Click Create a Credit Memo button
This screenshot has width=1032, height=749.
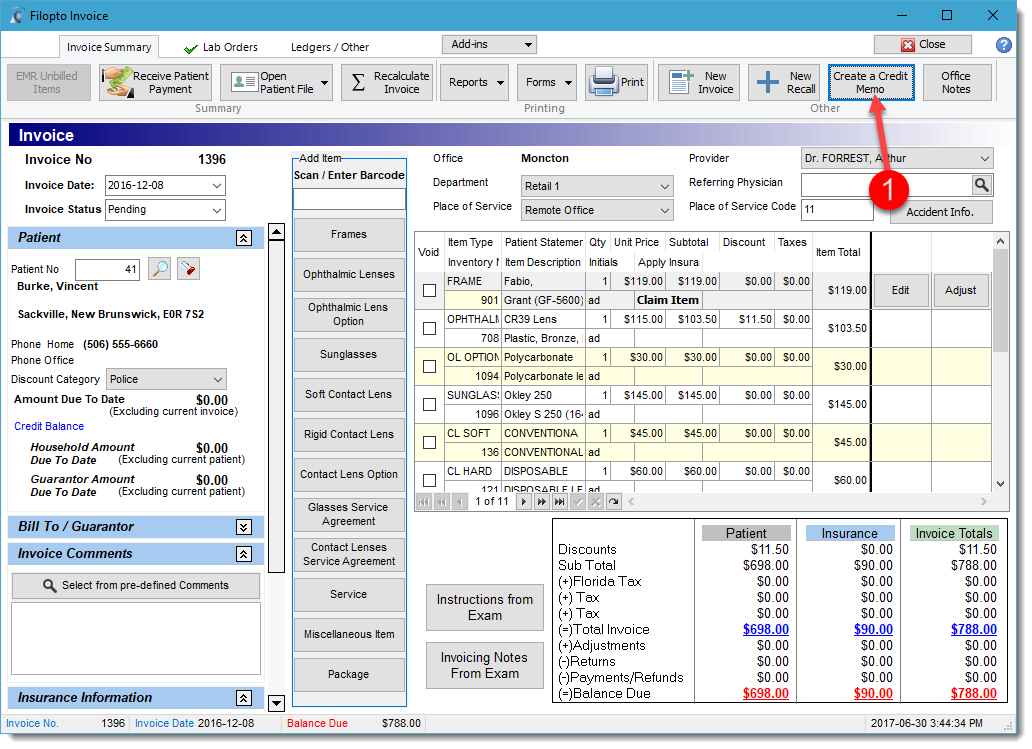pos(871,82)
